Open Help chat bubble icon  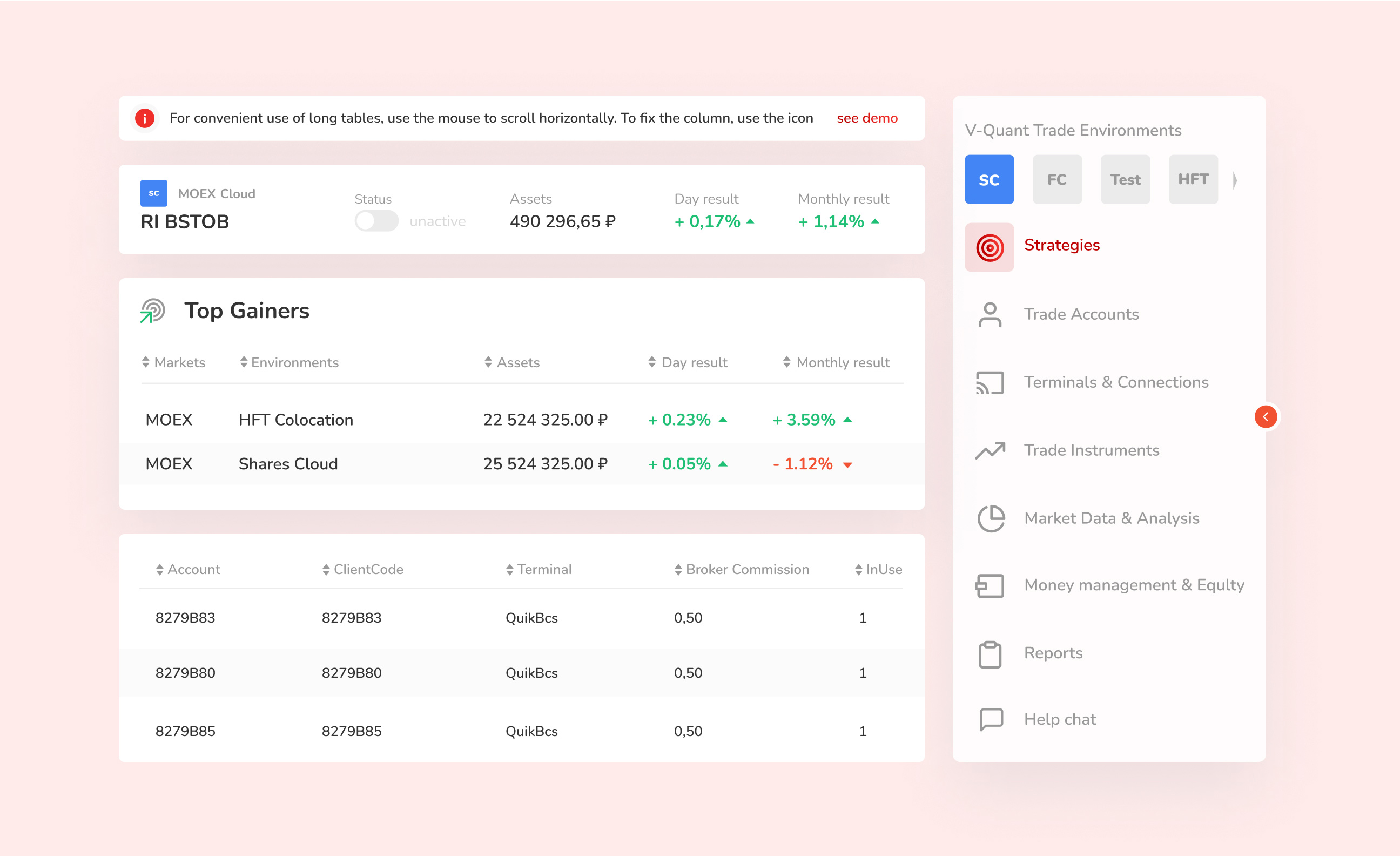(x=991, y=719)
